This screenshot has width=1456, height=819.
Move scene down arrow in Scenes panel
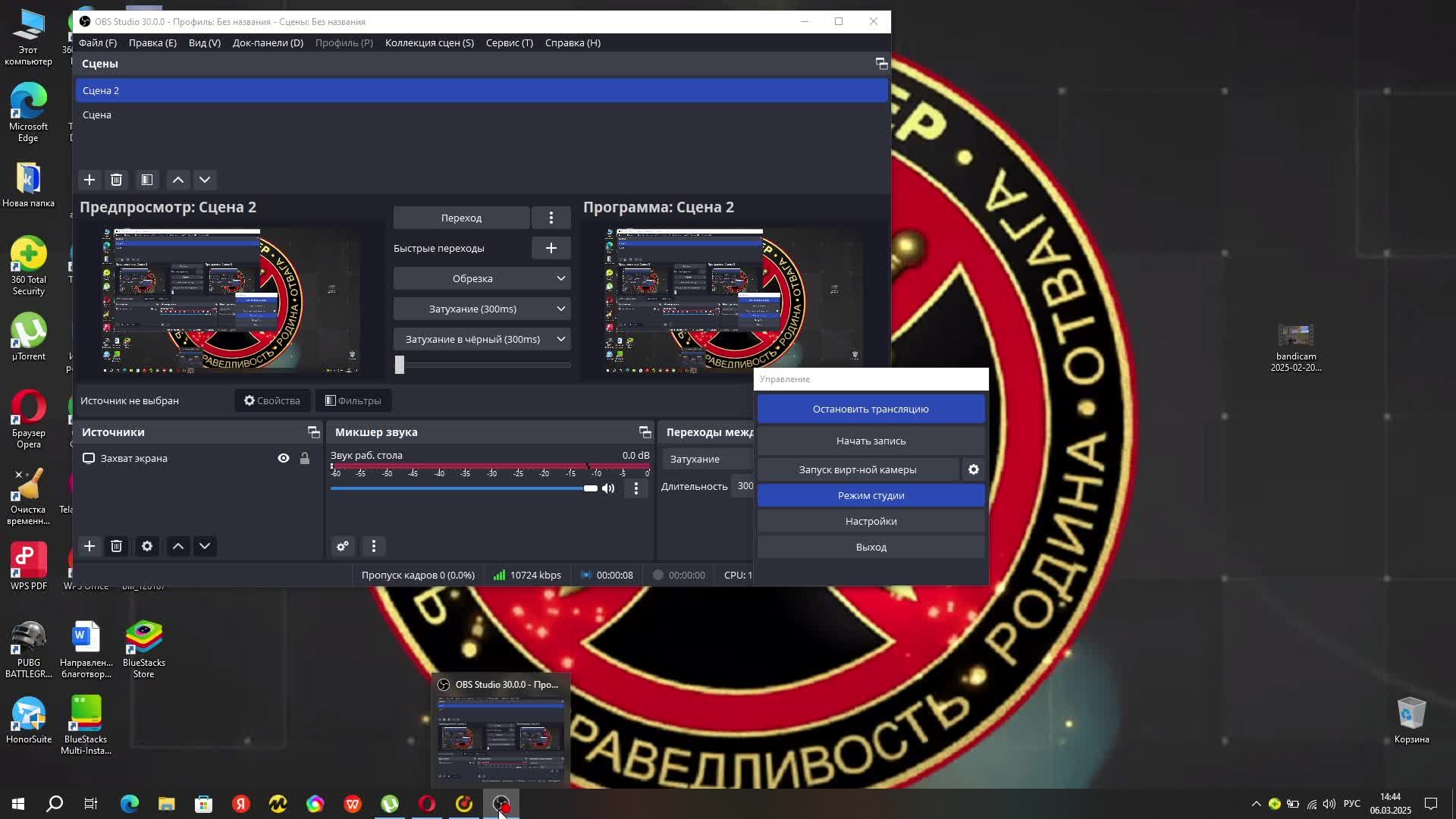[x=205, y=180]
